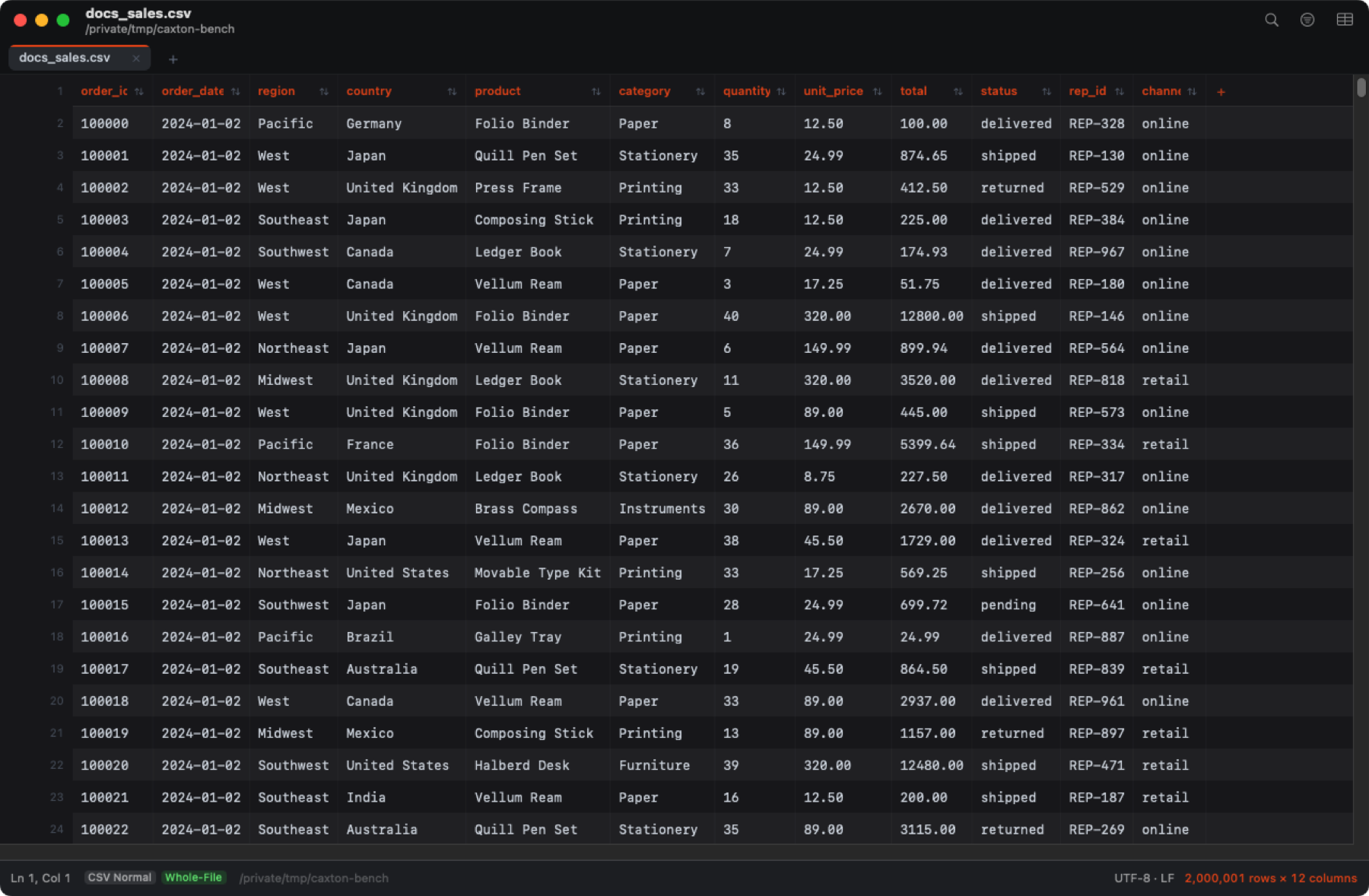
Task: Select the REP-641 rep_id cell
Action: coord(1097,605)
